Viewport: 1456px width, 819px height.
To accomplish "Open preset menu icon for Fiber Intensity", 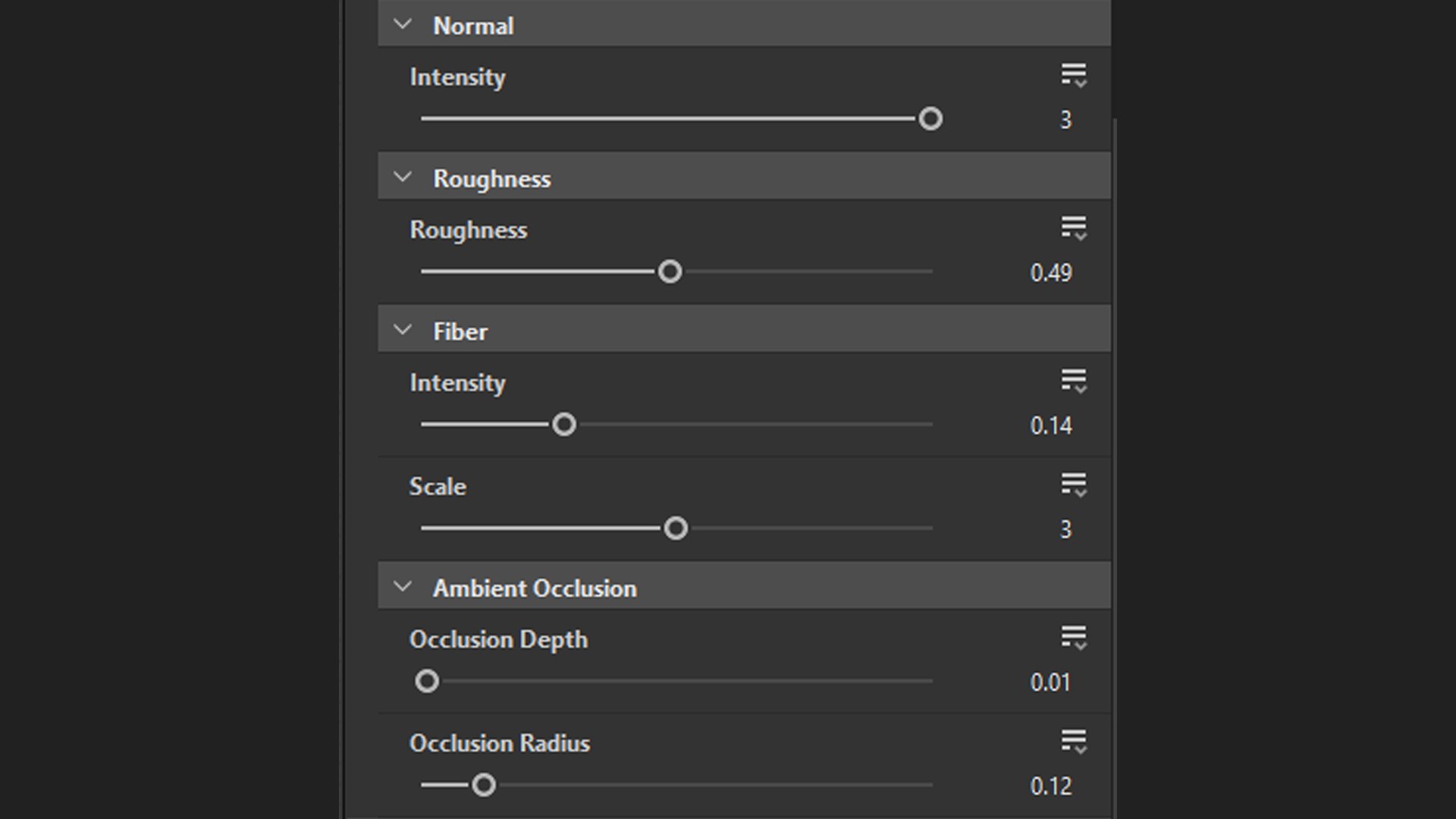I will tap(1074, 381).
